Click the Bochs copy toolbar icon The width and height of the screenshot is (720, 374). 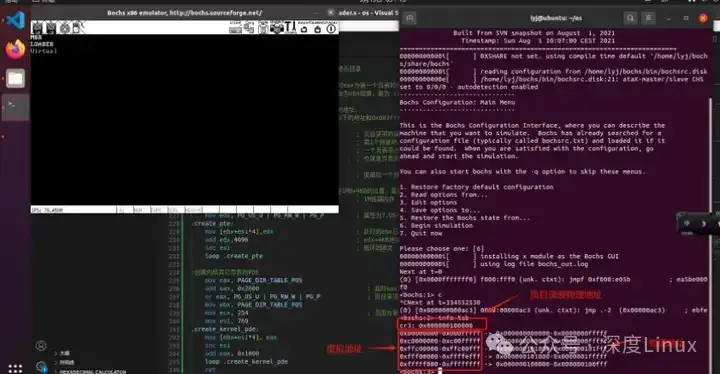pyautogui.click(x=249, y=28)
